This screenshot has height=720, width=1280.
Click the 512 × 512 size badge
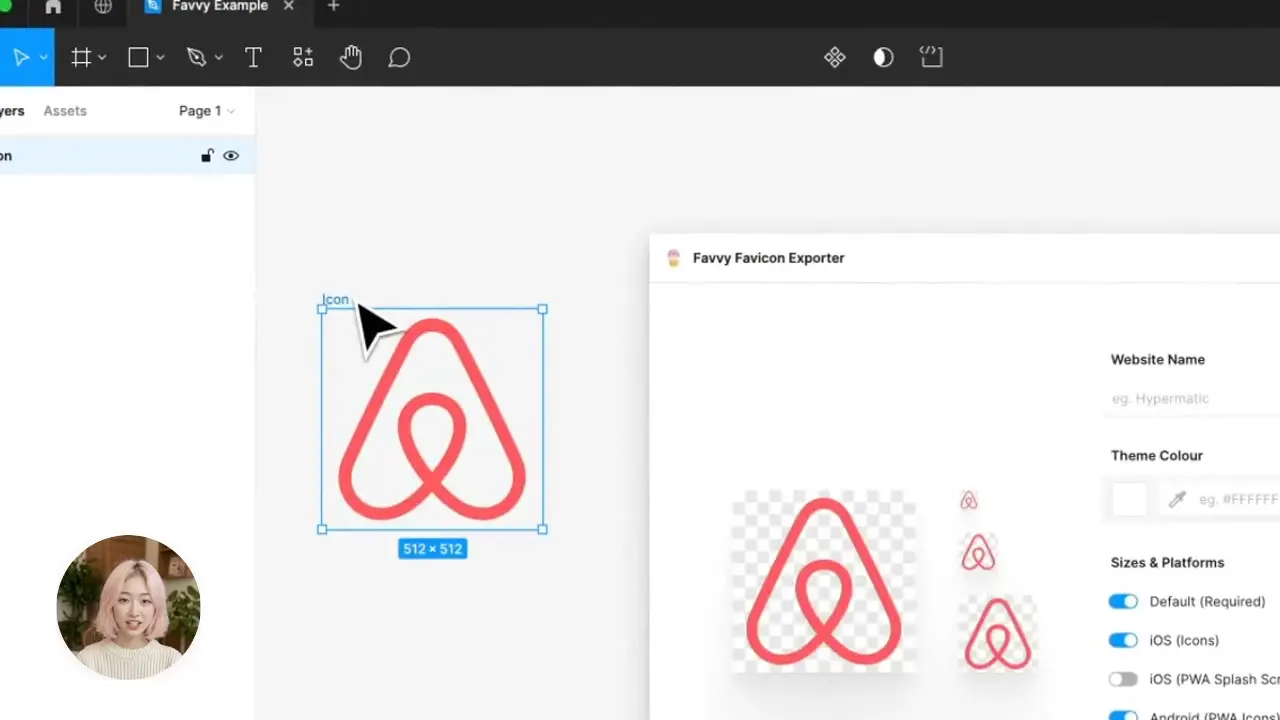coord(432,549)
